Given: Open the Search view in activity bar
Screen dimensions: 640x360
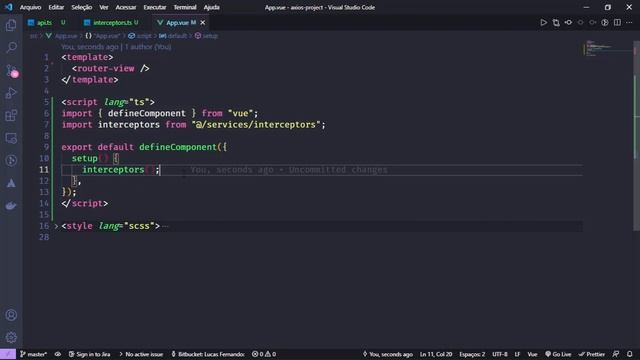Looking at the screenshot, I should [x=11, y=47].
